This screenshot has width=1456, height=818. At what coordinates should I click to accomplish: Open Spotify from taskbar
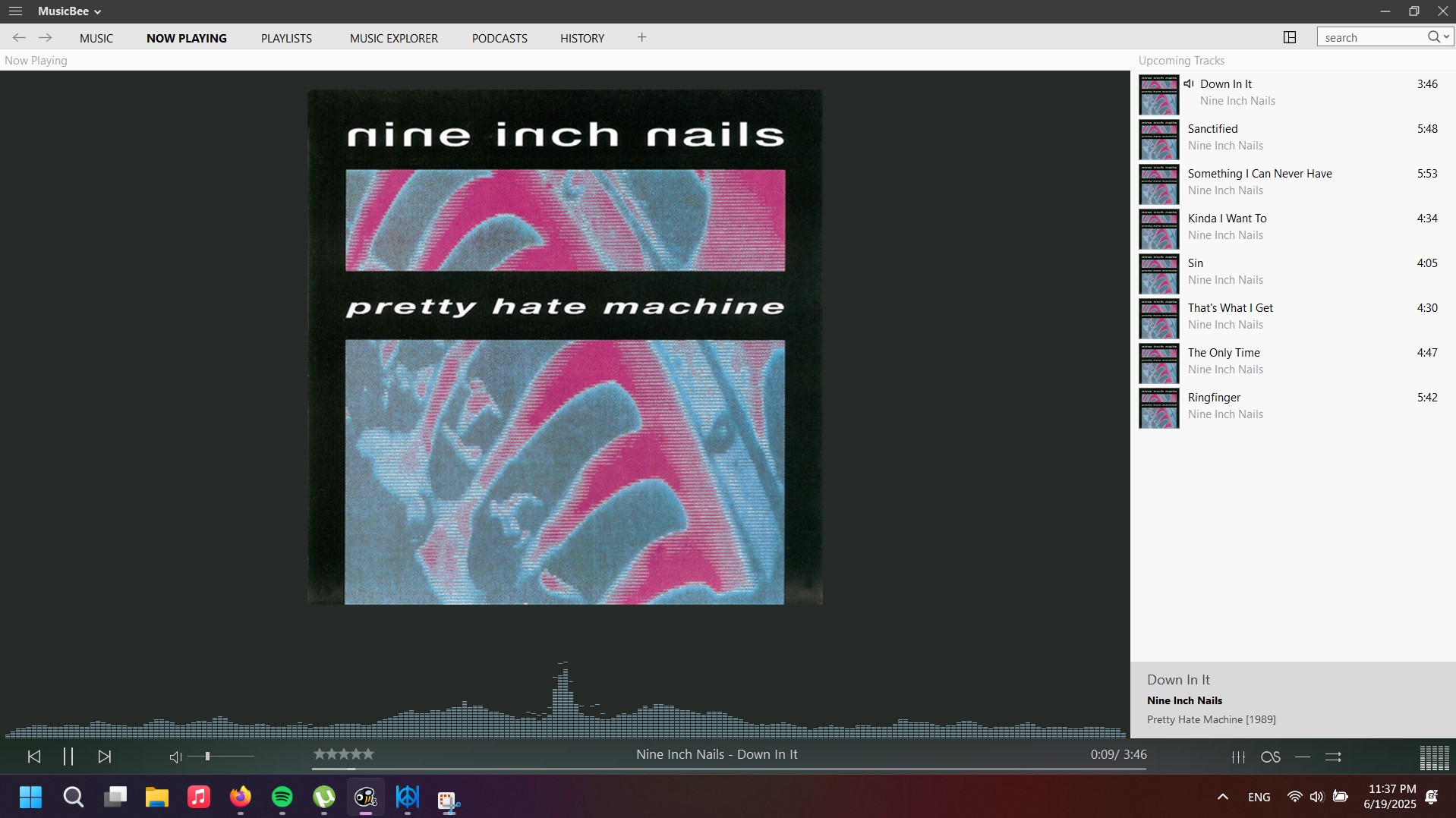pos(282,798)
